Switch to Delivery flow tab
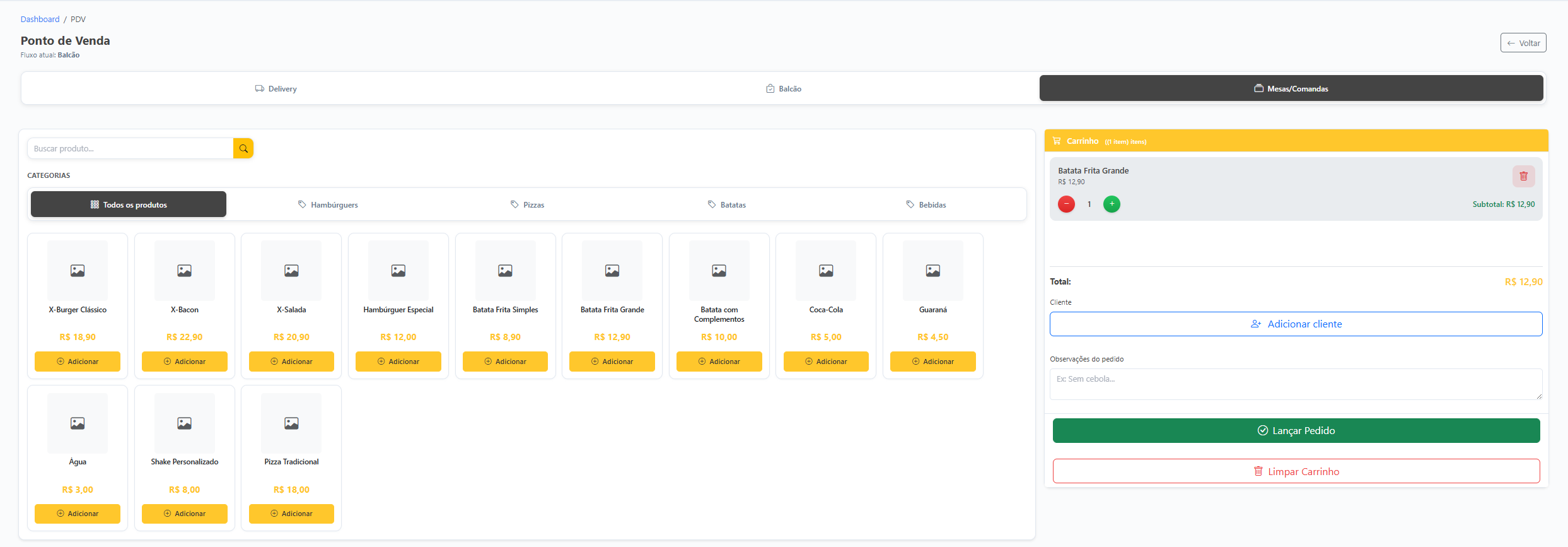 (276, 88)
